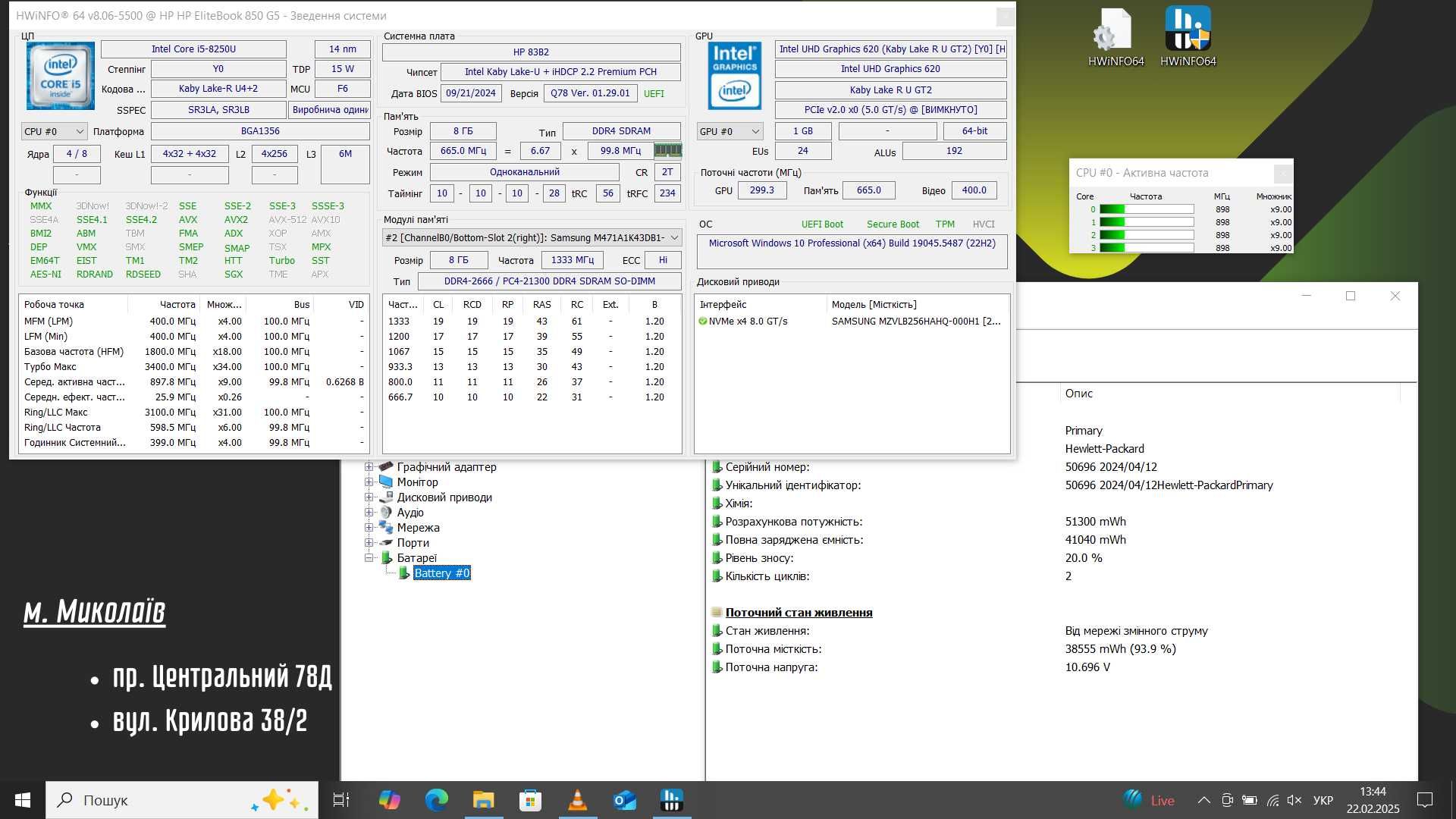Open the Wi-Fi network tray icon
Screen dimensions: 1456x819
pyautogui.click(x=1272, y=800)
